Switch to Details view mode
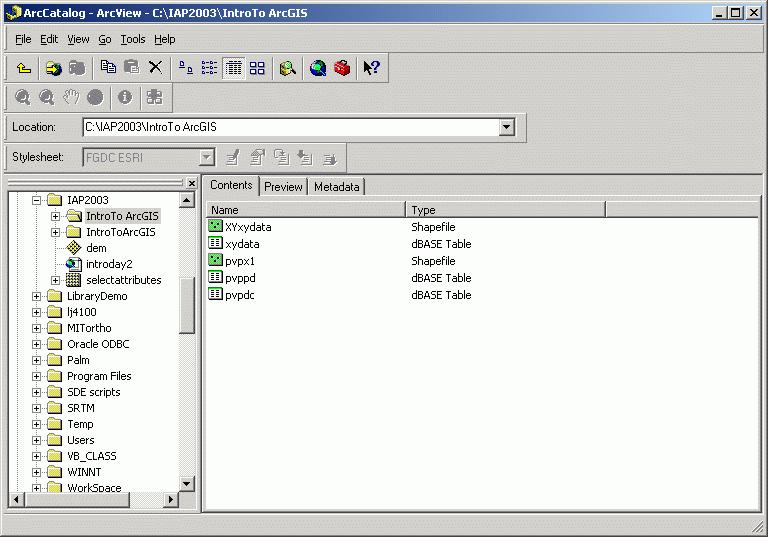768x537 pixels. (x=233, y=68)
